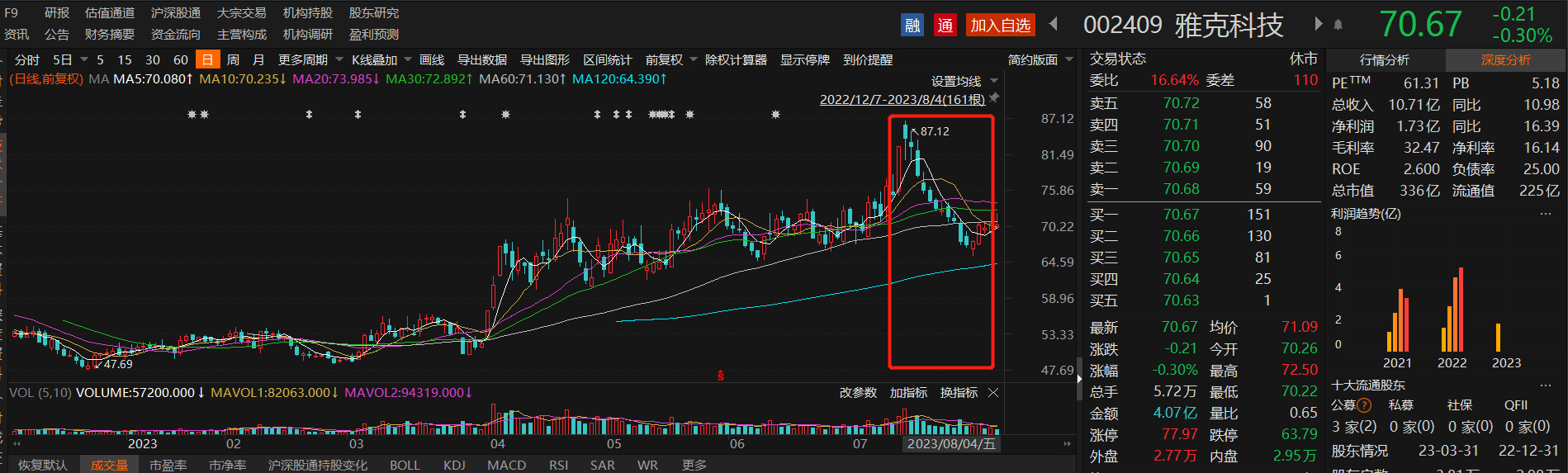This screenshot has height=473, width=1568.
Task: Click the 融 margin trading badge
Action: point(912,26)
